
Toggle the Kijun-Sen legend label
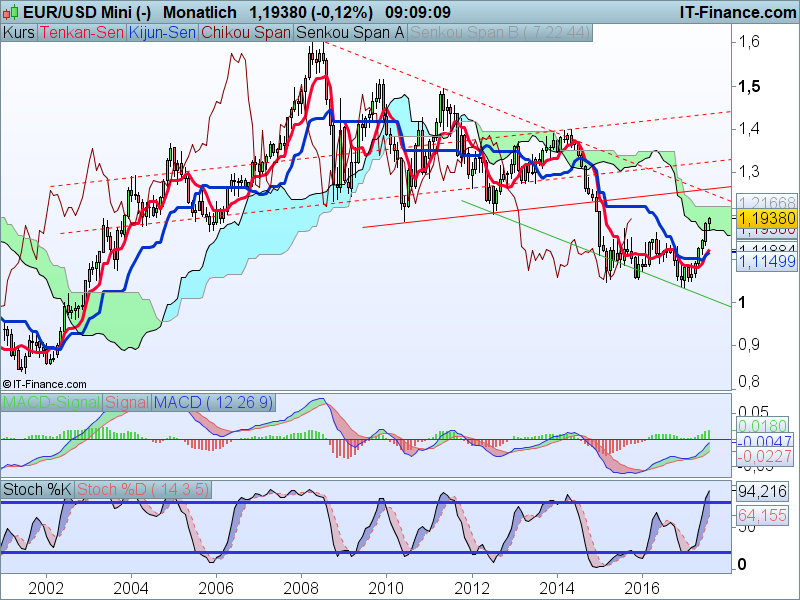click(x=162, y=33)
